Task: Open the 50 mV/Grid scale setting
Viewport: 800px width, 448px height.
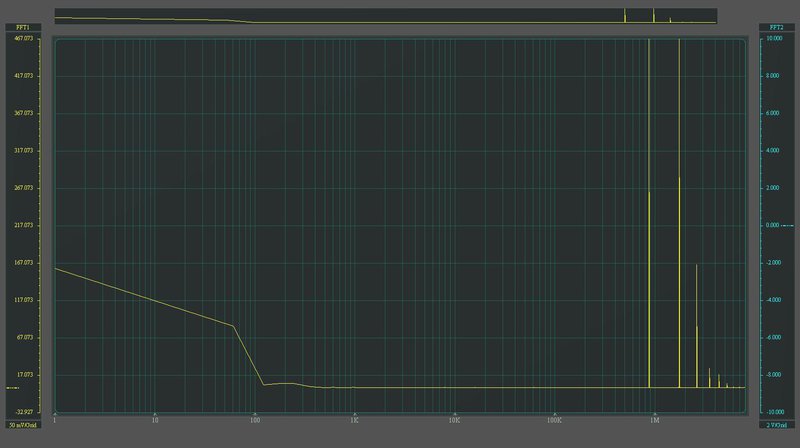Action: coord(23,425)
